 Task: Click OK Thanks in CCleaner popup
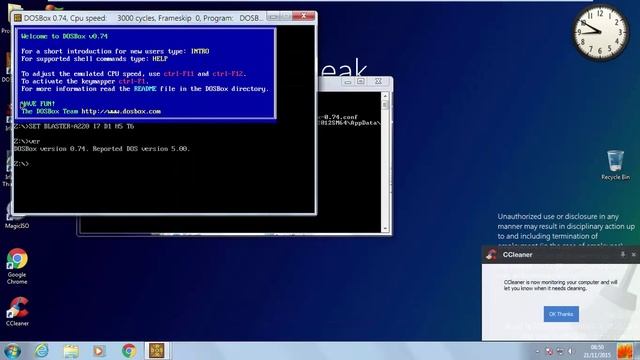pyautogui.click(x=561, y=314)
